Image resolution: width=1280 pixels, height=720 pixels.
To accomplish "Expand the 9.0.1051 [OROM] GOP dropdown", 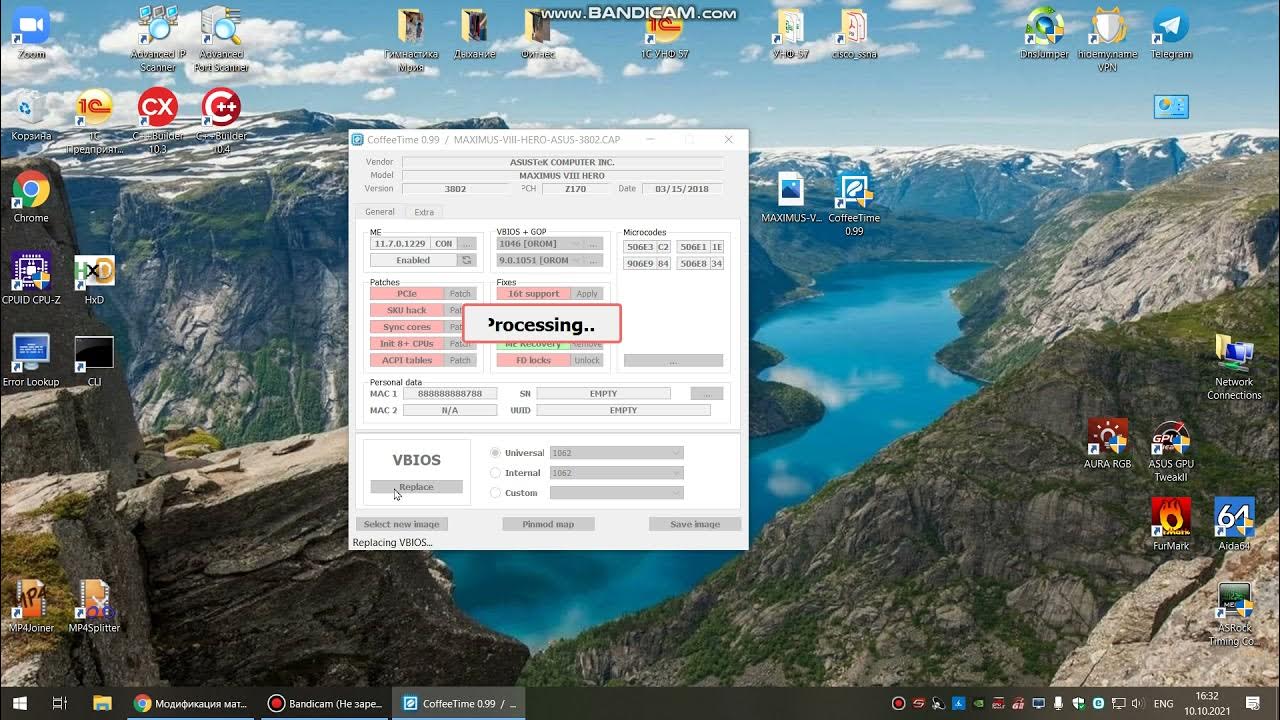I will click(x=540, y=260).
